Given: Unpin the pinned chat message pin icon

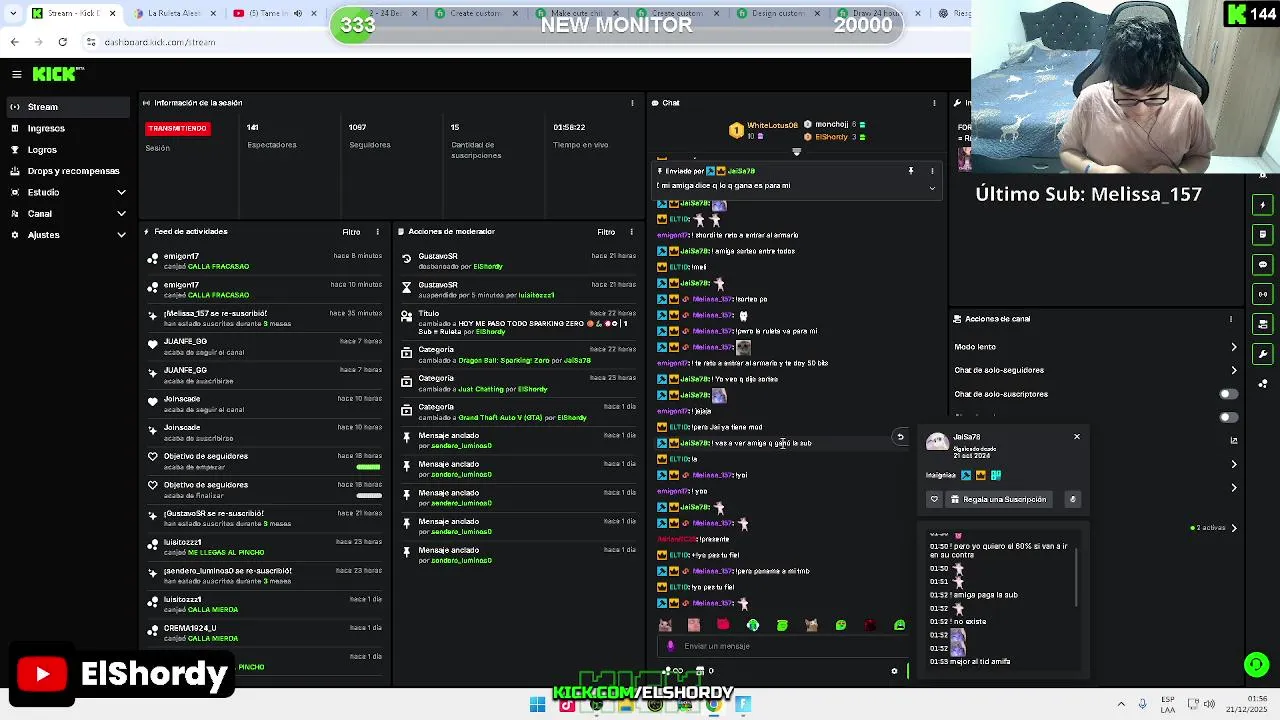Looking at the screenshot, I should click(x=910, y=171).
